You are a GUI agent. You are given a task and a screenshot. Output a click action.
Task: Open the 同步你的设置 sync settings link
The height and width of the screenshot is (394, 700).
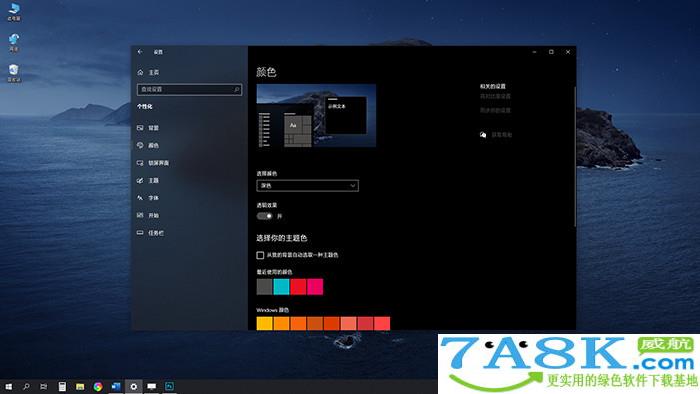pos(495,110)
